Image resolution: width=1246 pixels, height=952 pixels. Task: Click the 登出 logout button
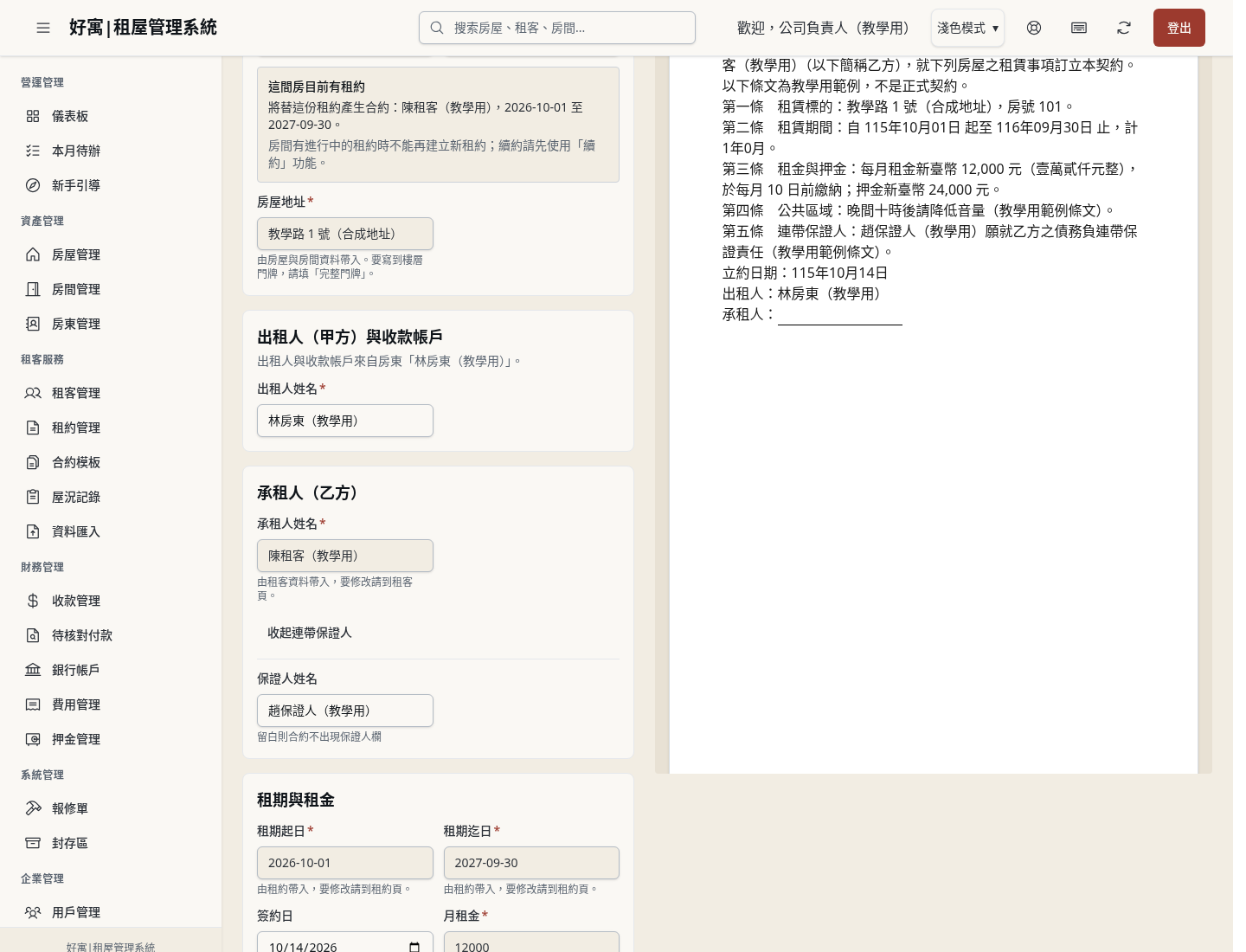click(x=1179, y=28)
